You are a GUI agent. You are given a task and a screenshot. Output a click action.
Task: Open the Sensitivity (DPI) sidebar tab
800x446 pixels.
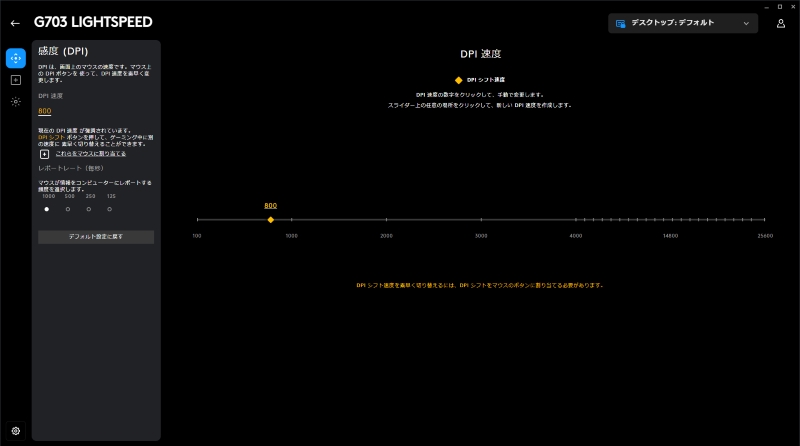click(16, 58)
